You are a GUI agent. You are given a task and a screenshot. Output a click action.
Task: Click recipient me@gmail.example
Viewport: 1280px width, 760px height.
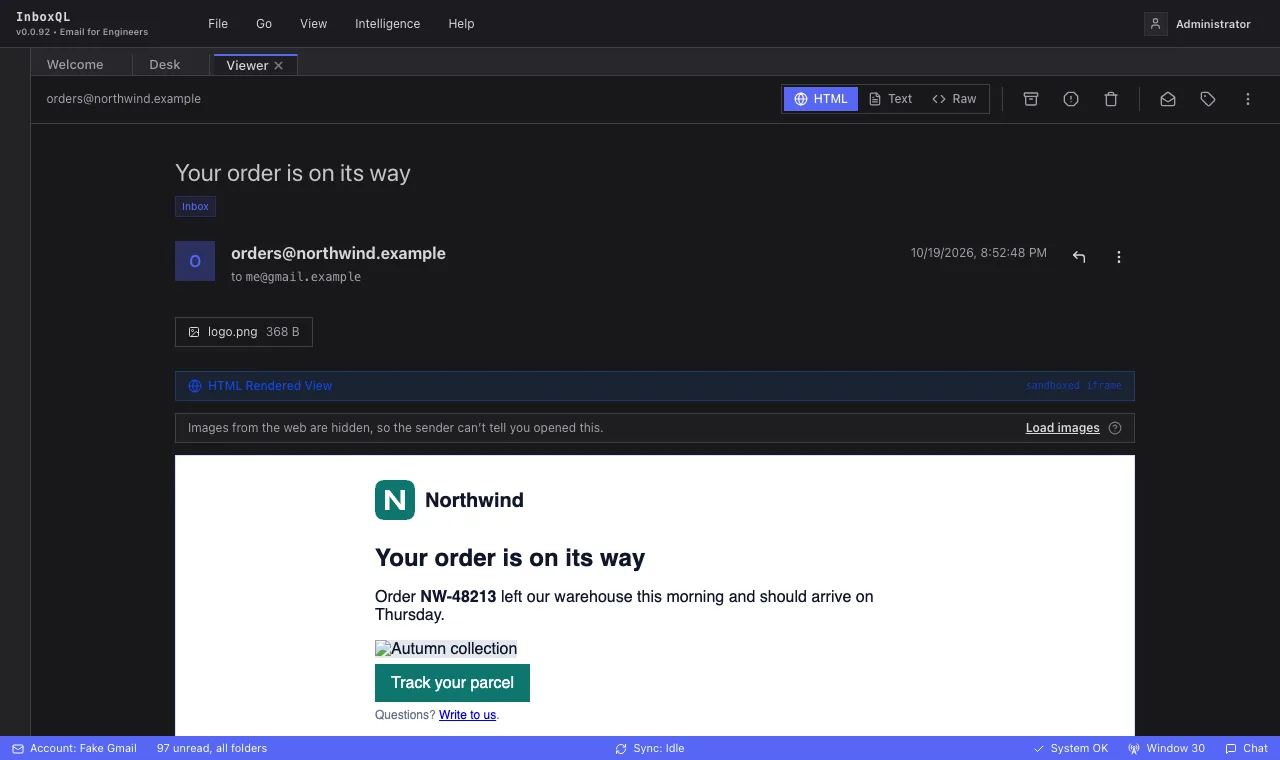tap(303, 277)
